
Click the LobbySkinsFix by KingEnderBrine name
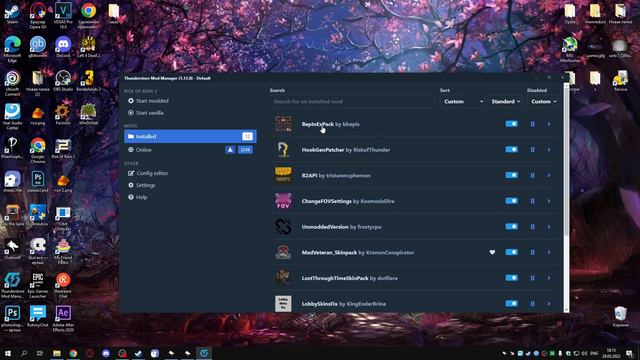click(x=343, y=304)
